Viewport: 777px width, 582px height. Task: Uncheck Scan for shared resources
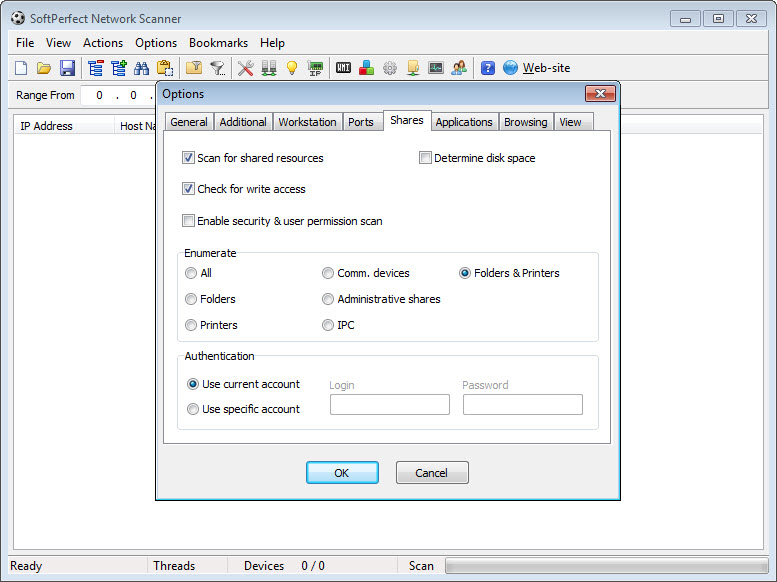tap(188, 158)
